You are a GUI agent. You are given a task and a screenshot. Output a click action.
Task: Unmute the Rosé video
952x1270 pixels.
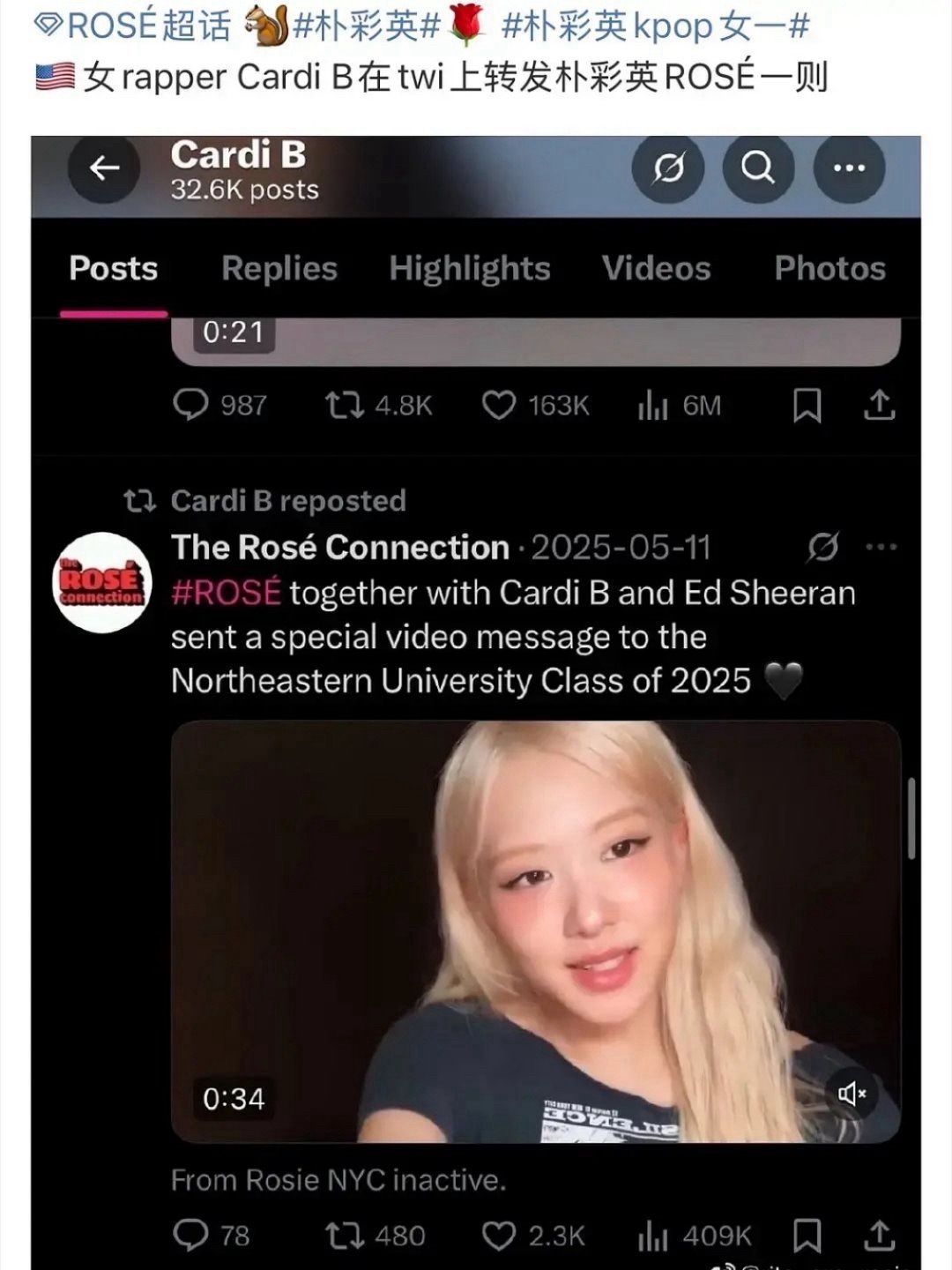pos(852,1094)
